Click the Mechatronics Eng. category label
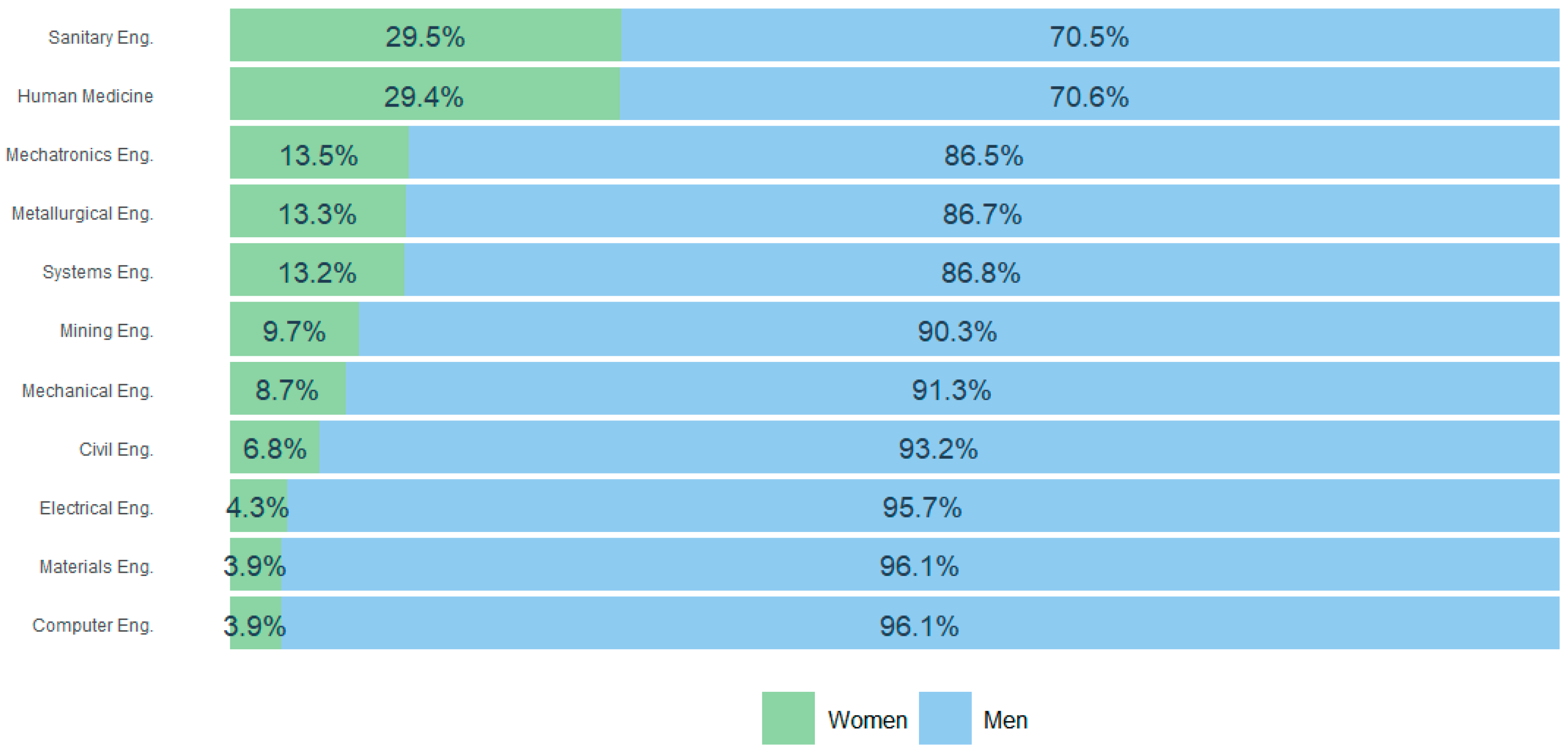 click(80, 155)
